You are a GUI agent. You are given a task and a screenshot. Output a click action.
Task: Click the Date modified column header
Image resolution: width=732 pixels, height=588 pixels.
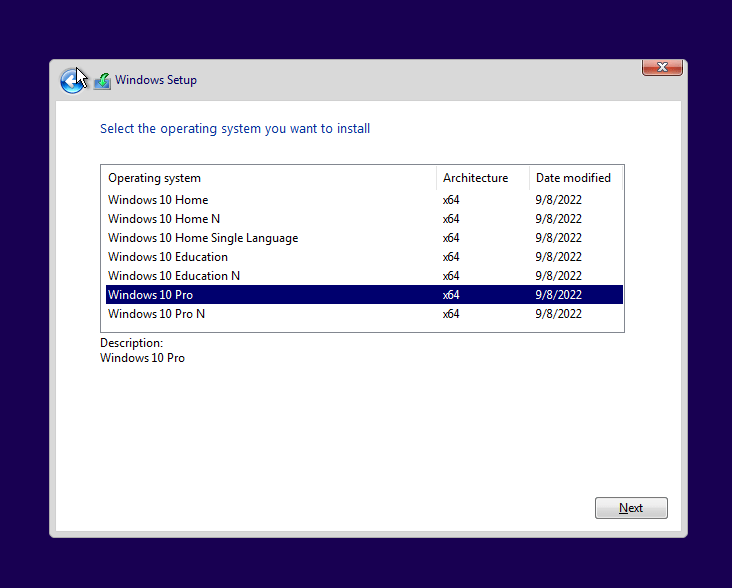pos(576,178)
